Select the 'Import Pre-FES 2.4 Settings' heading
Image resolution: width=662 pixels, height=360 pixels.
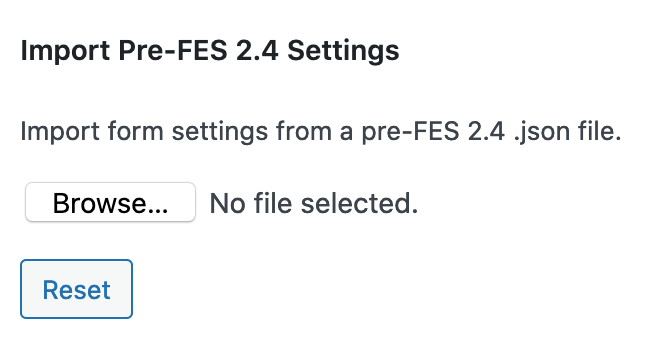coord(210,51)
